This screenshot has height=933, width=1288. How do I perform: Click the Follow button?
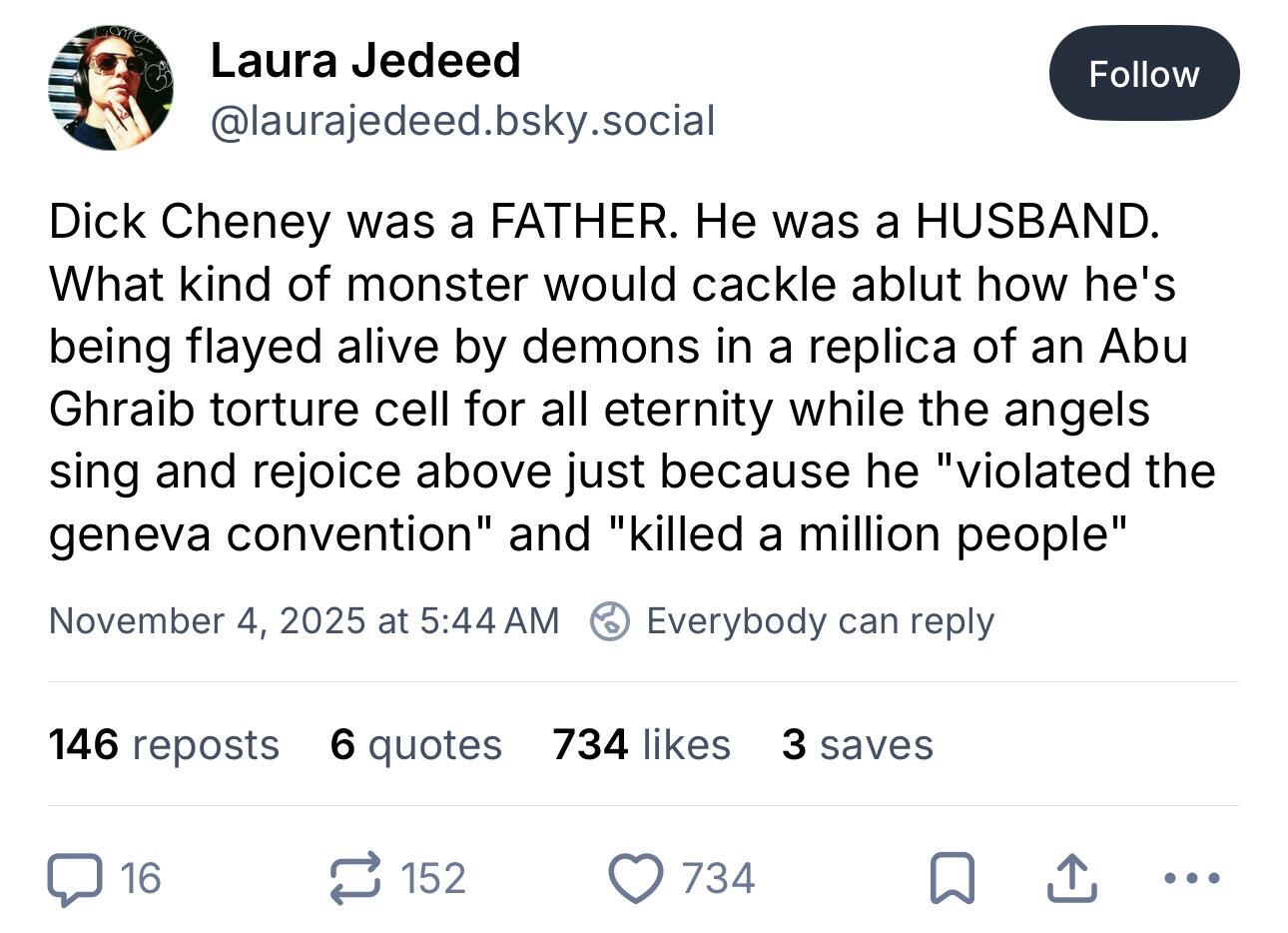pyautogui.click(x=1143, y=74)
